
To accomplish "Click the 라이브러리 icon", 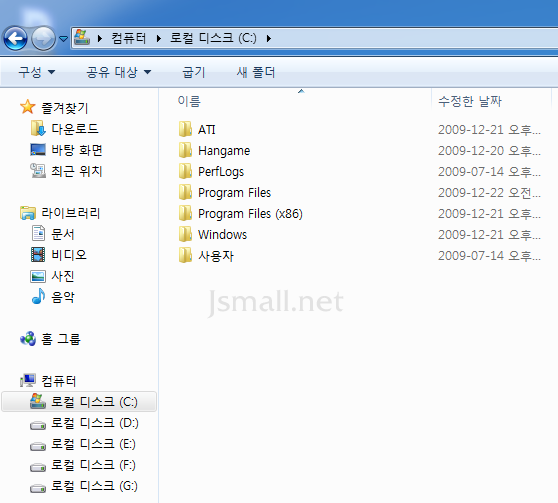I will coord(28,213).
